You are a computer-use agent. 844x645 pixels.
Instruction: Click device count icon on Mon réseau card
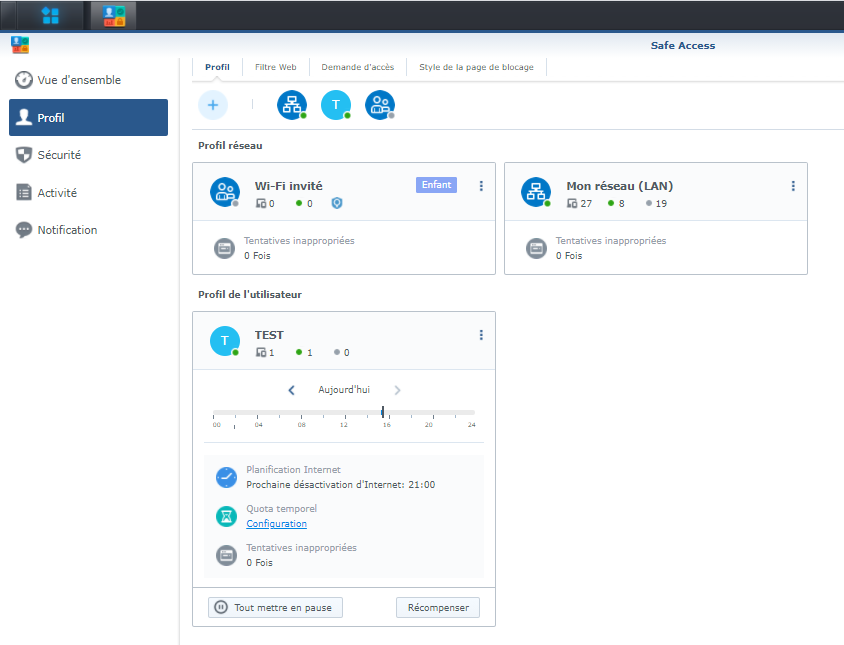click(x=572, y=204)
